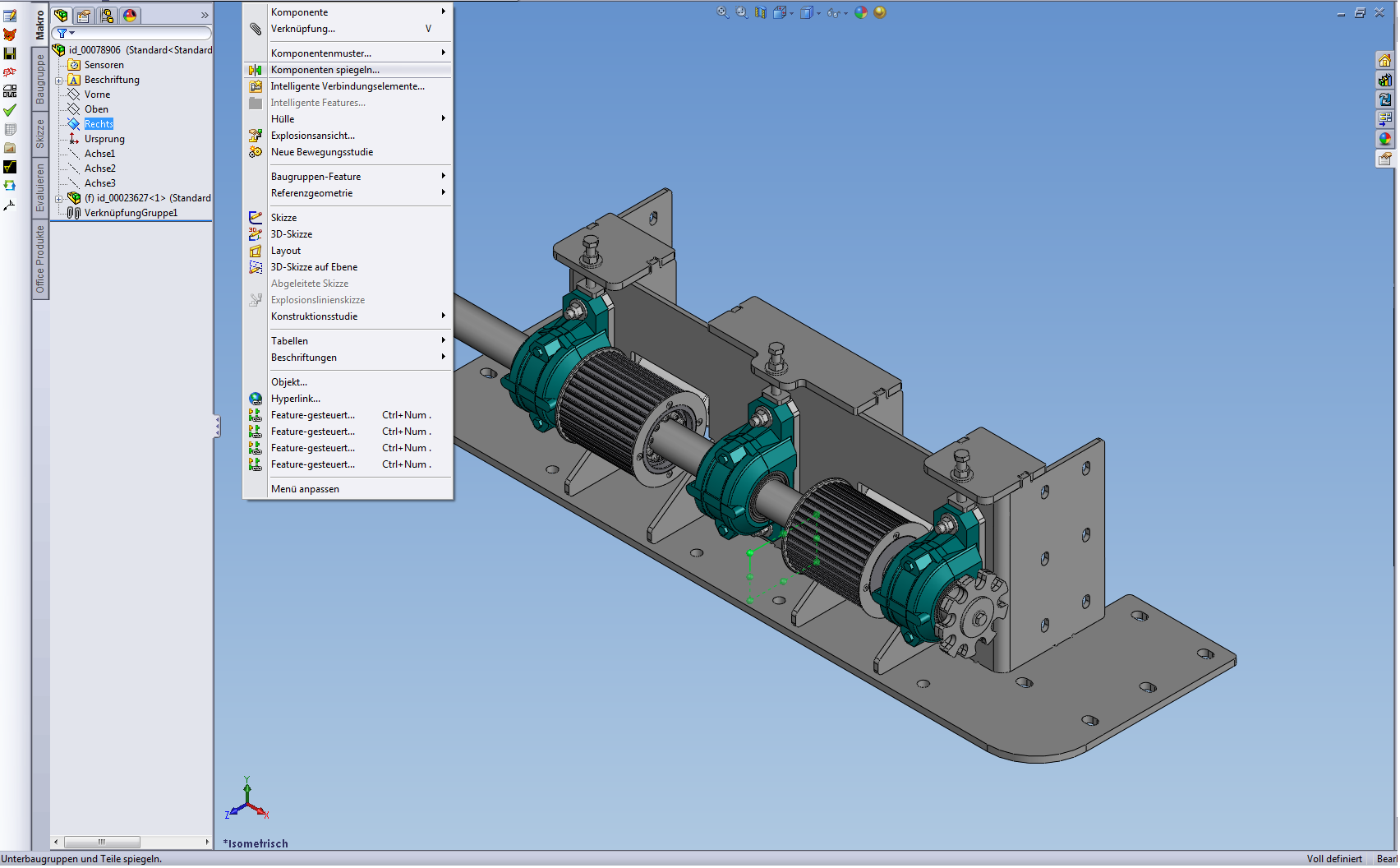The image size is (1400, 868).
Task: Open the SolidWorks Resources home icon
Action: tap(1385, 60)
